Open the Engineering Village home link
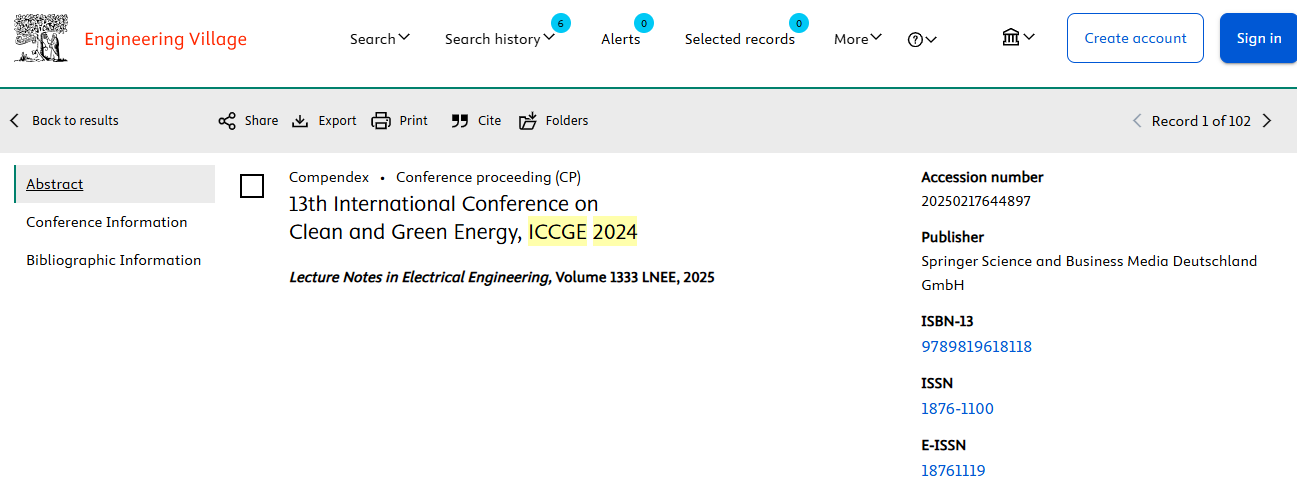This screenshot has height=496, width=1297. (x=165, y=39)
